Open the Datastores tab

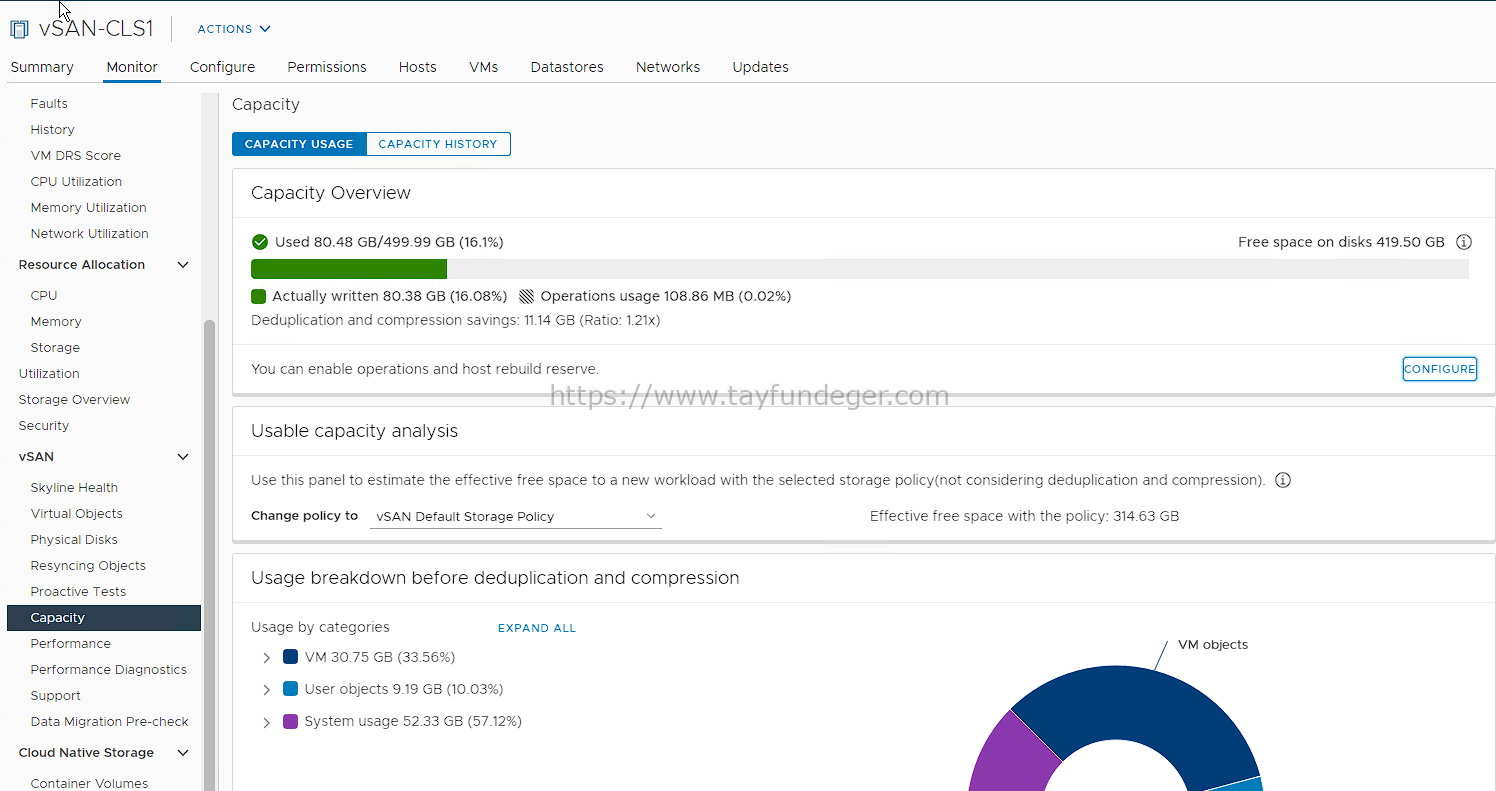coord(567,67)
